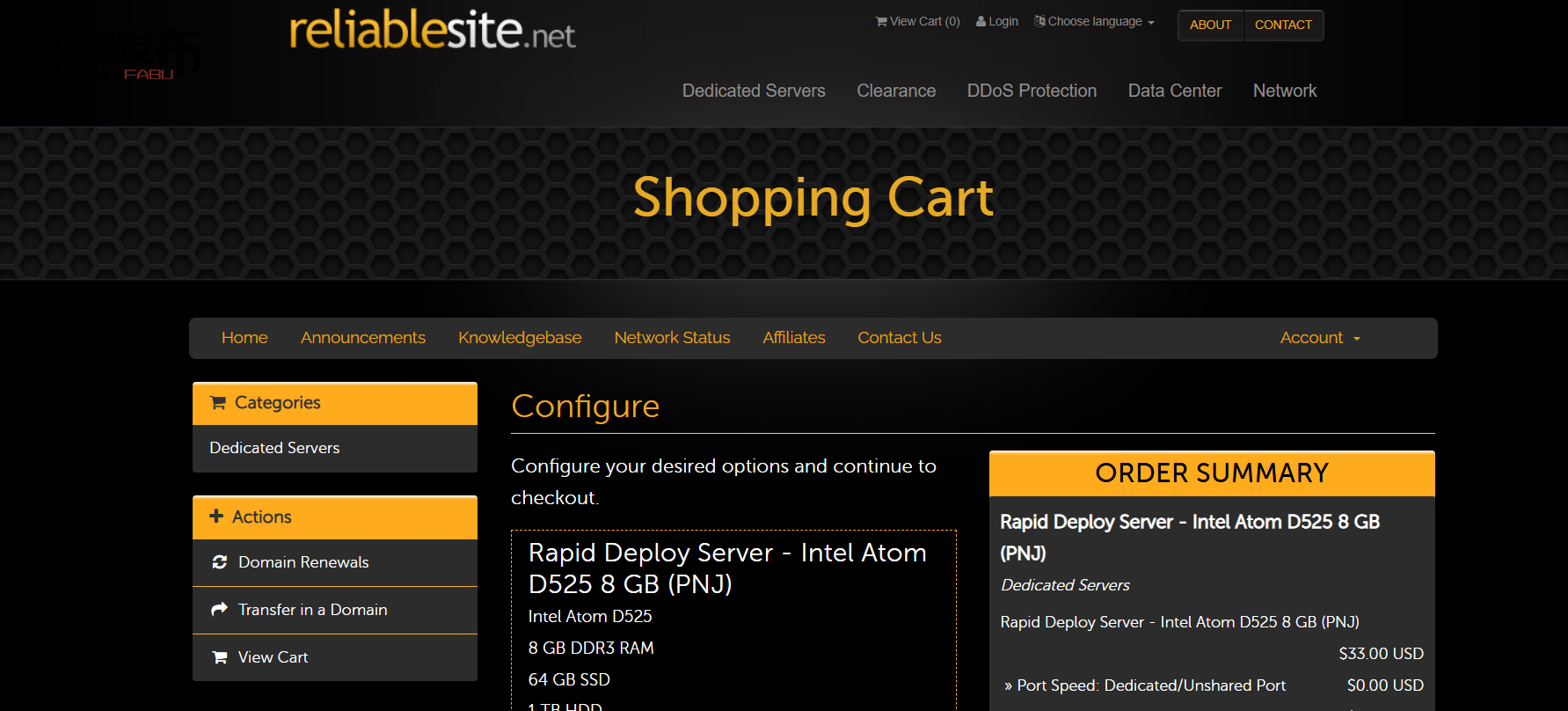Viewport: 1568px width, 711px height.
Task: Open the Network menu item
Action: [1285, 91]
